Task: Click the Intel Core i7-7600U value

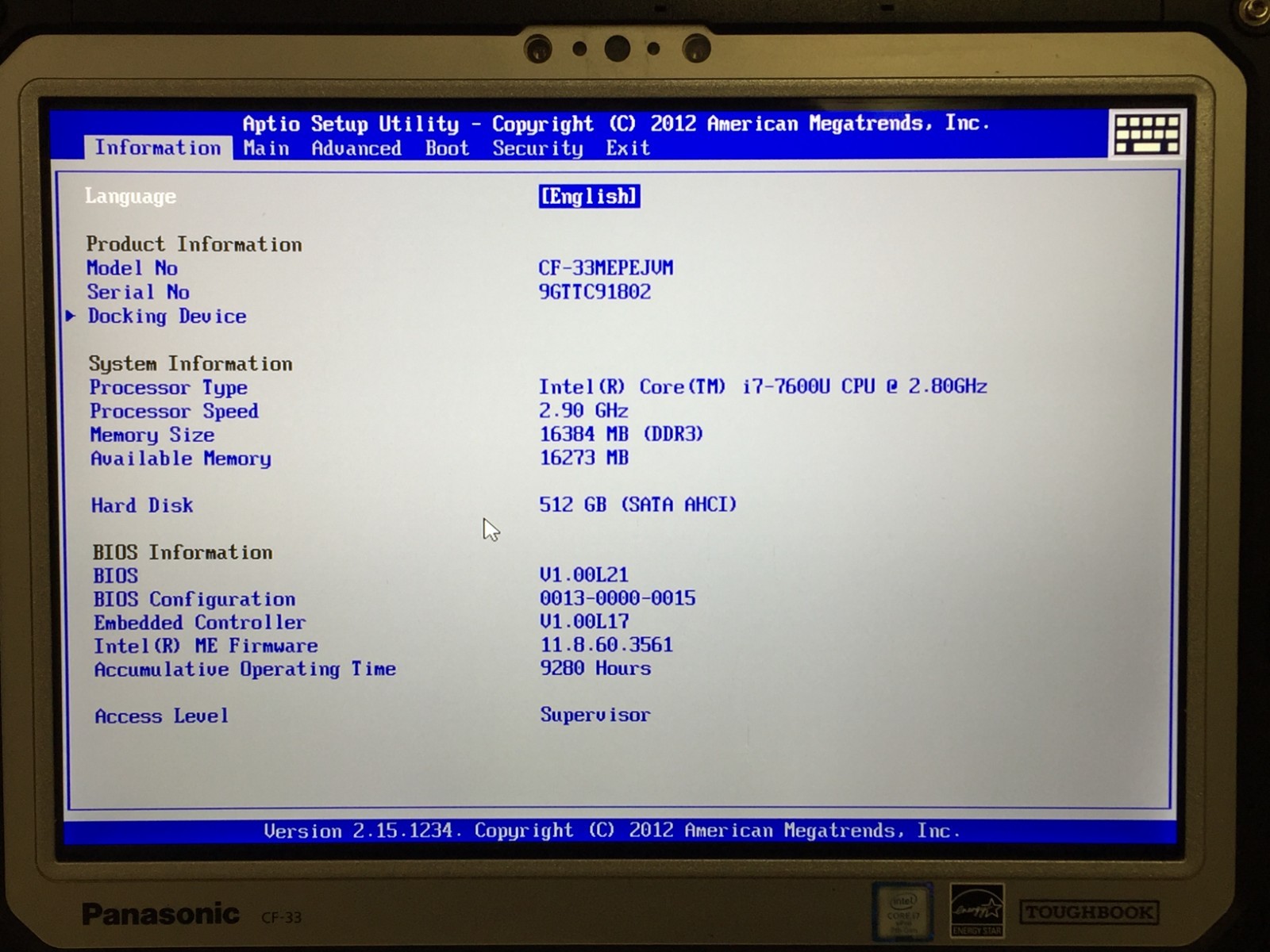Action: coord(763,386)
